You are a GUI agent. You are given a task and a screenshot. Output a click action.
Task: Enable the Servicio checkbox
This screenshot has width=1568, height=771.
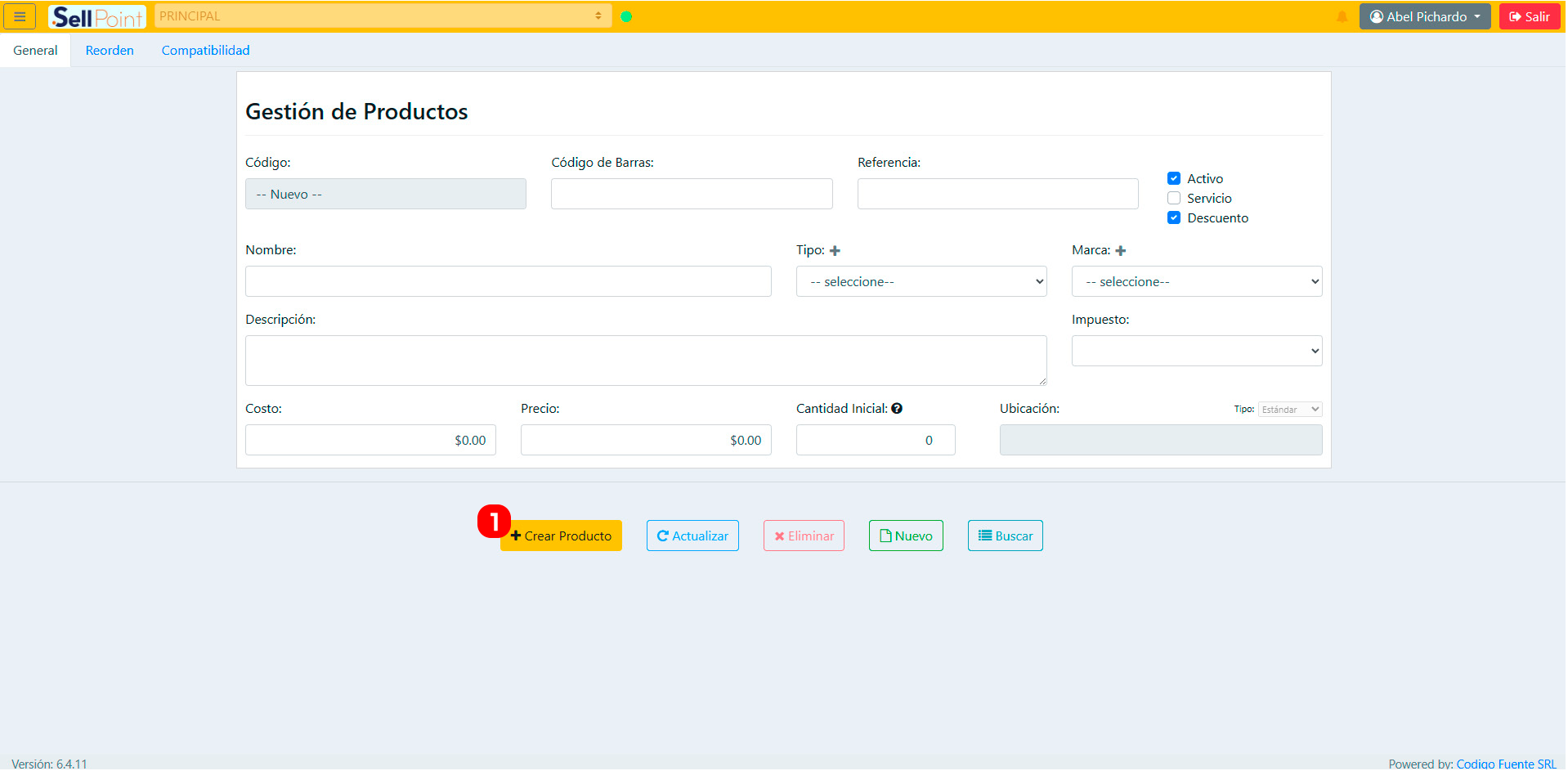point(1174,199)
